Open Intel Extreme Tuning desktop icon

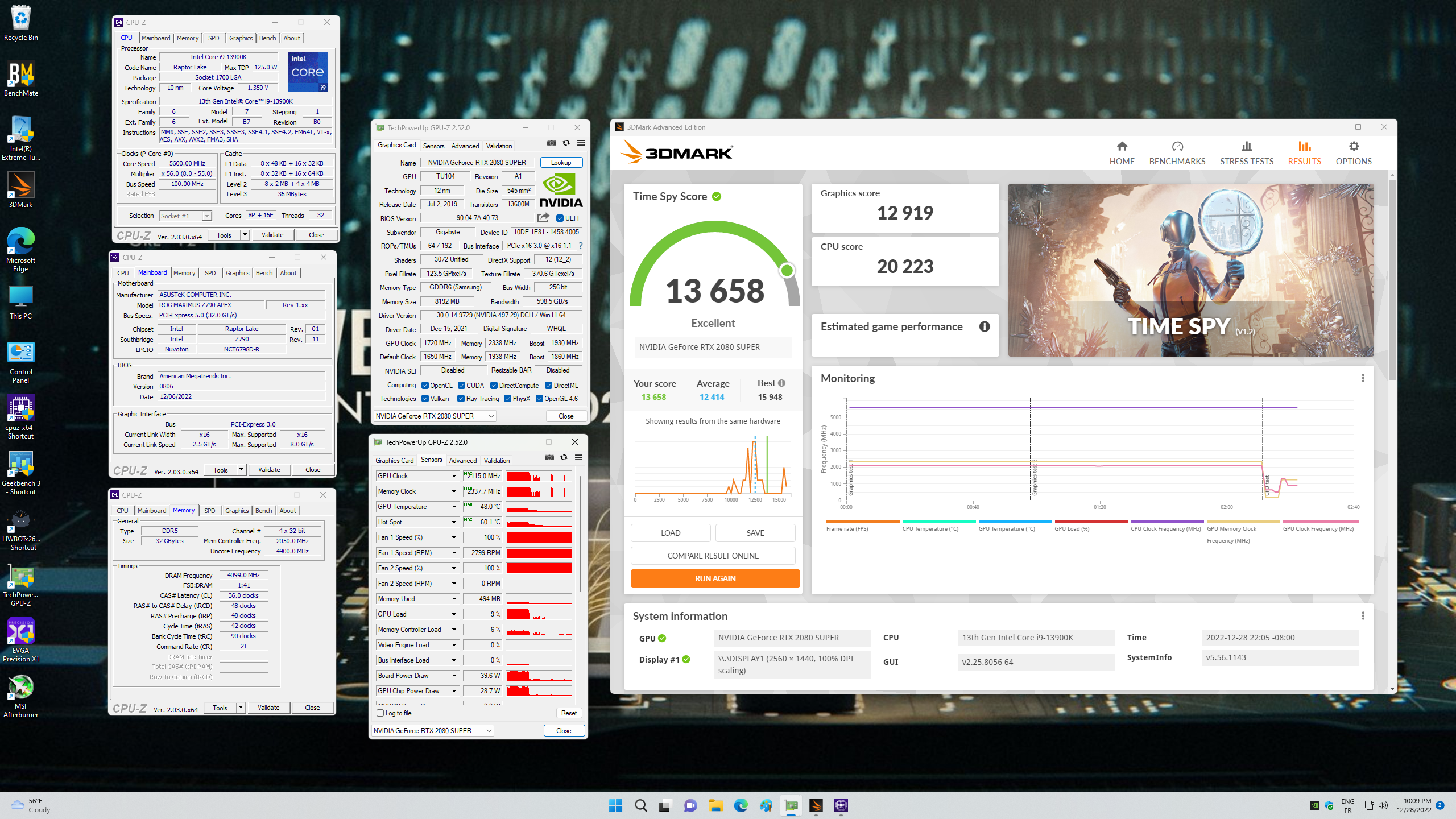pos(21,138)
